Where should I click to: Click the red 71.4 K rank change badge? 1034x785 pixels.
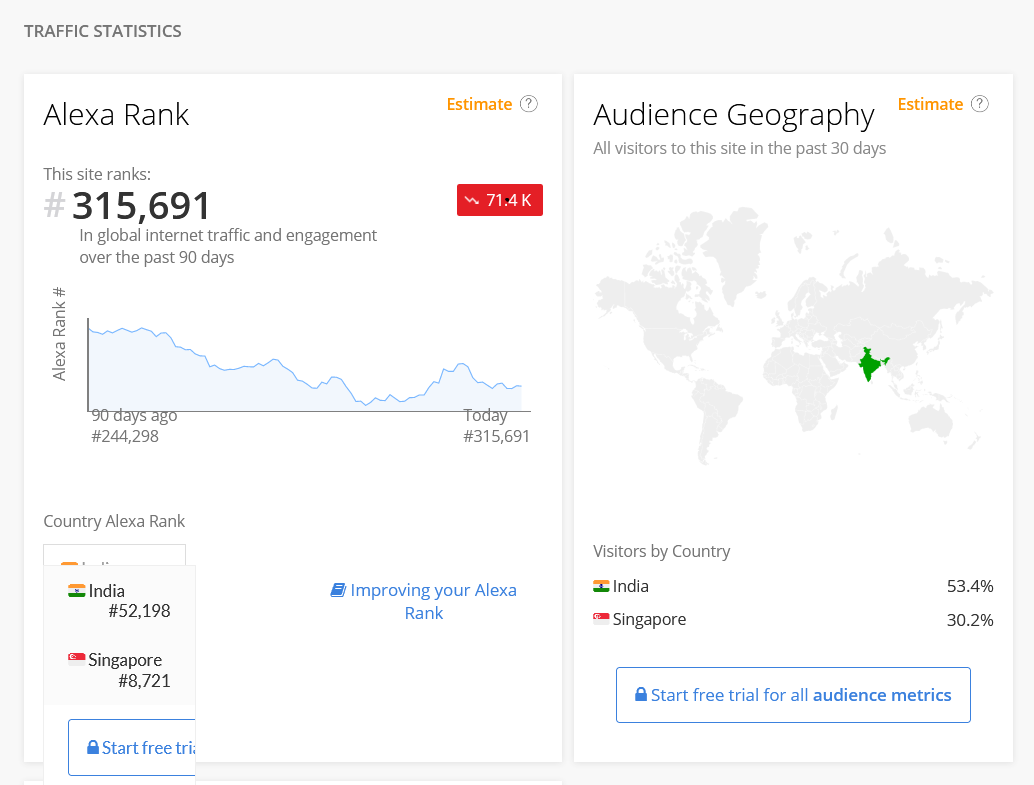point(500,200)
